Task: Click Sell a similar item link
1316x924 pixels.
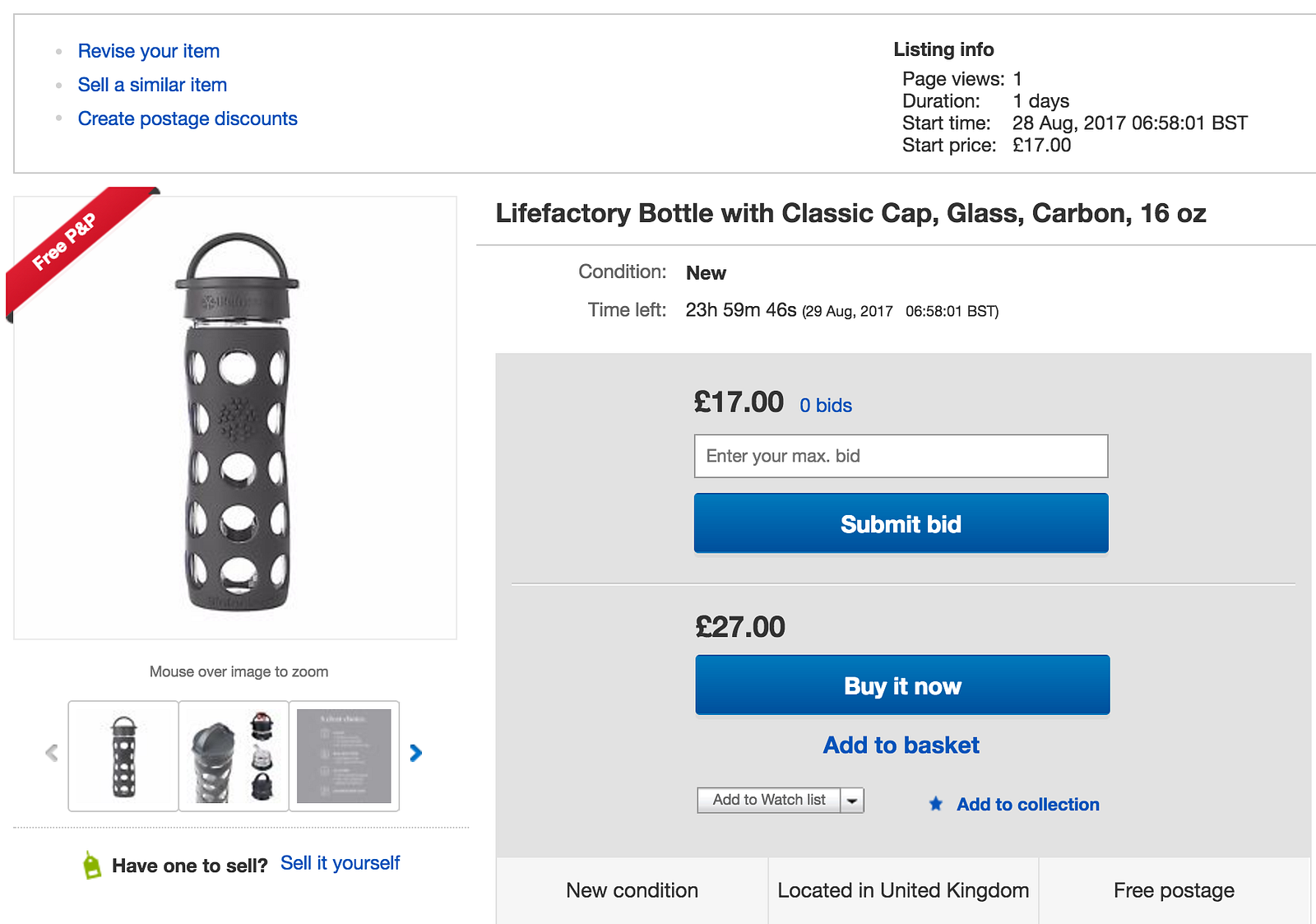Action: click(152, 85)
